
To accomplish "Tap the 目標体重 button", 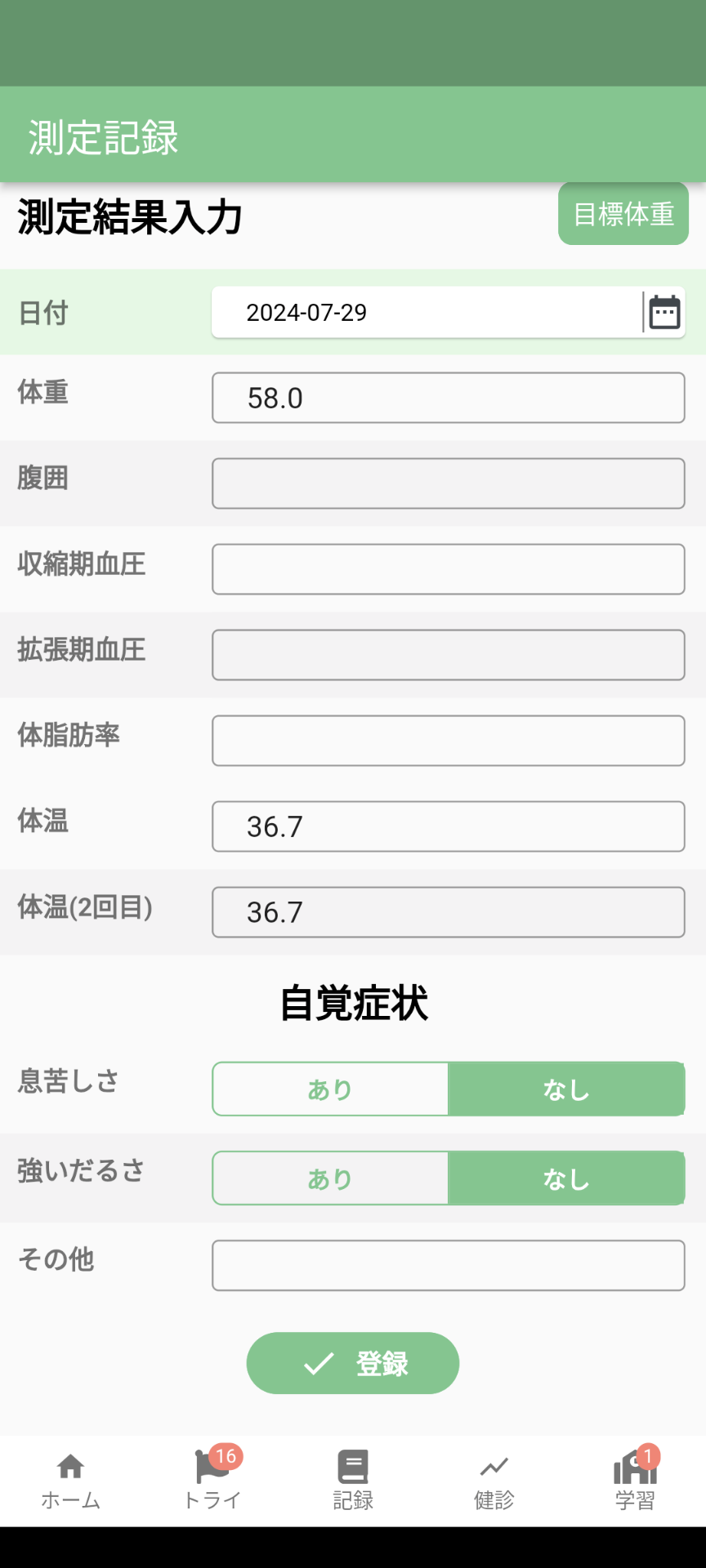I will point(623,214).
